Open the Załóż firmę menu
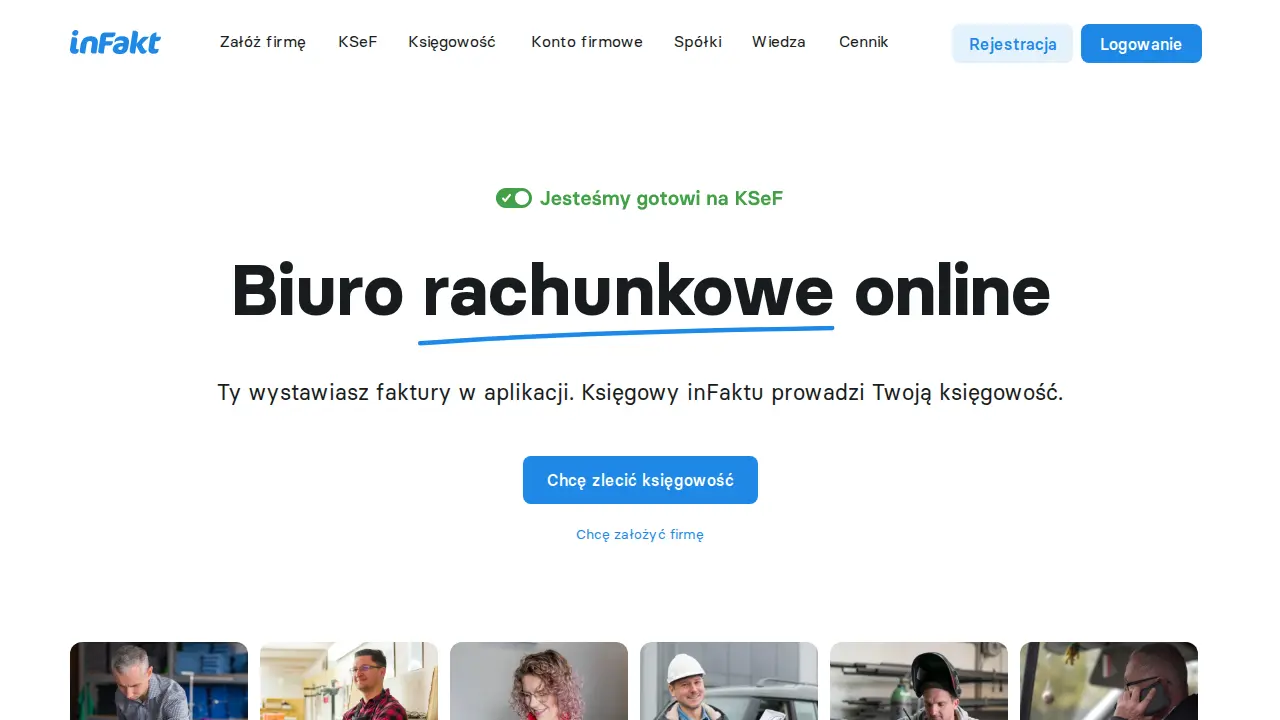This screenshot has height=720, width=1280. coord(263,42)
